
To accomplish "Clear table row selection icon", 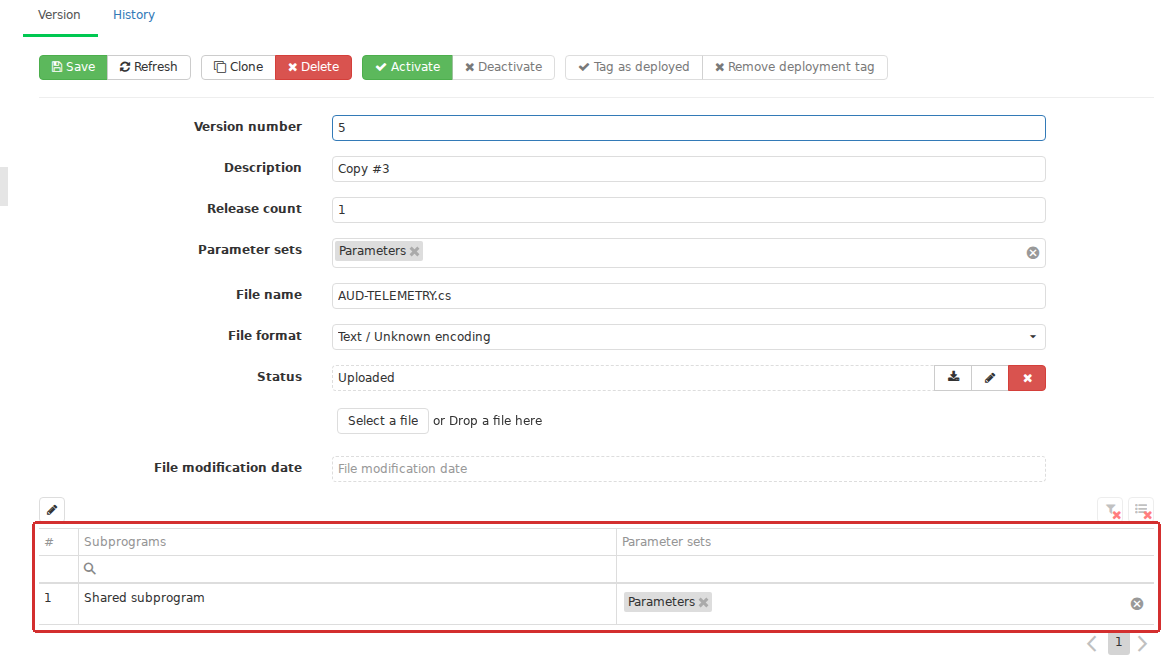I will (1142, 510).
